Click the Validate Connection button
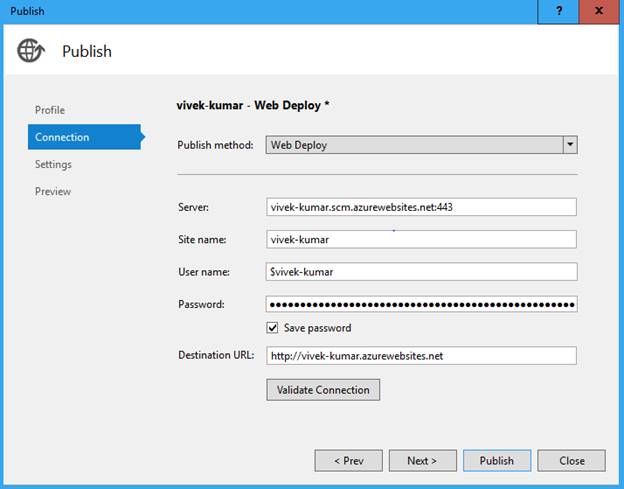Viewport: 624px width, 489px height. (323, 390)
